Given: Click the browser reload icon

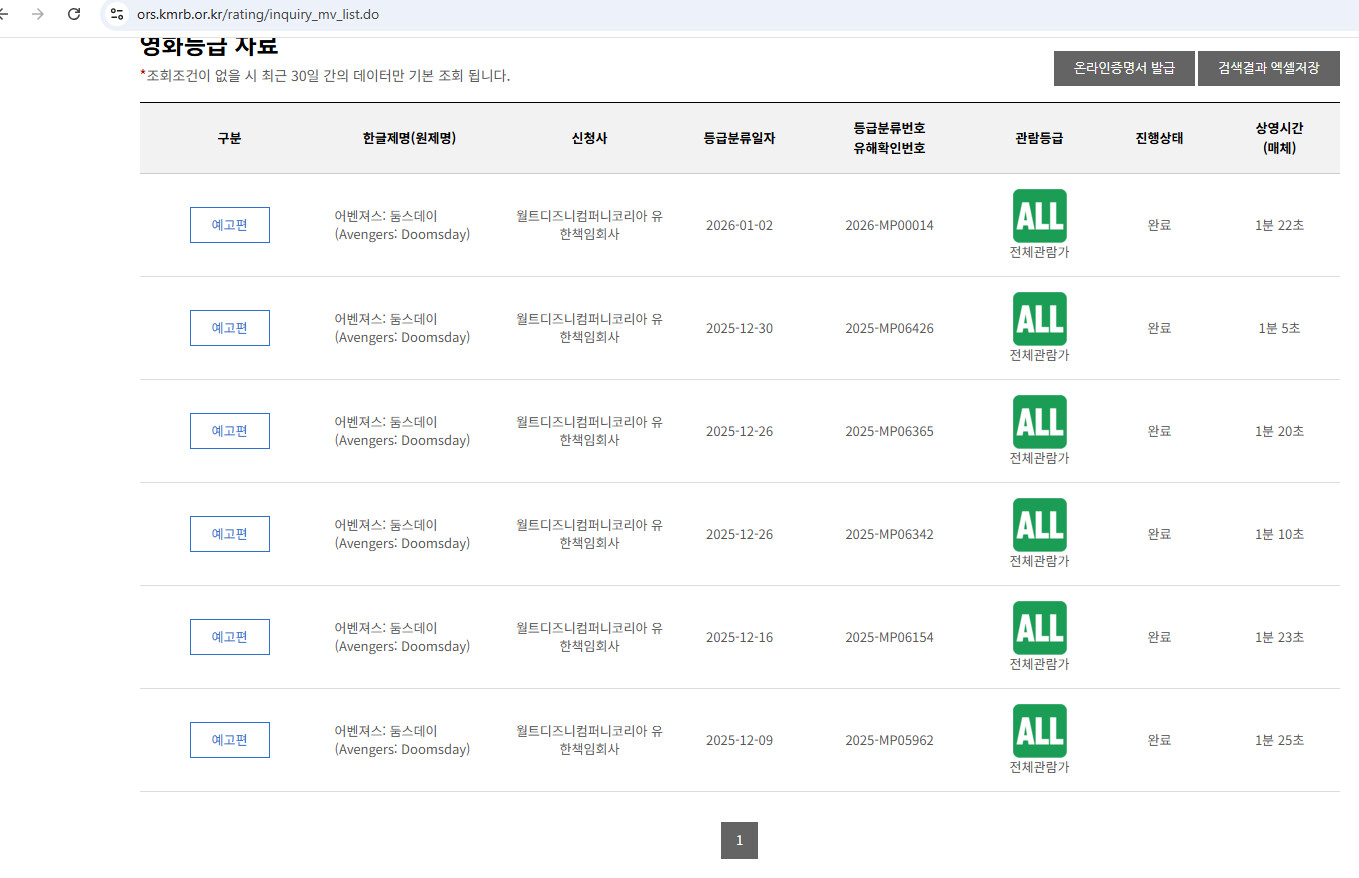Looking at the screenshot, I should pyautogui.click(x=73, y=14).
